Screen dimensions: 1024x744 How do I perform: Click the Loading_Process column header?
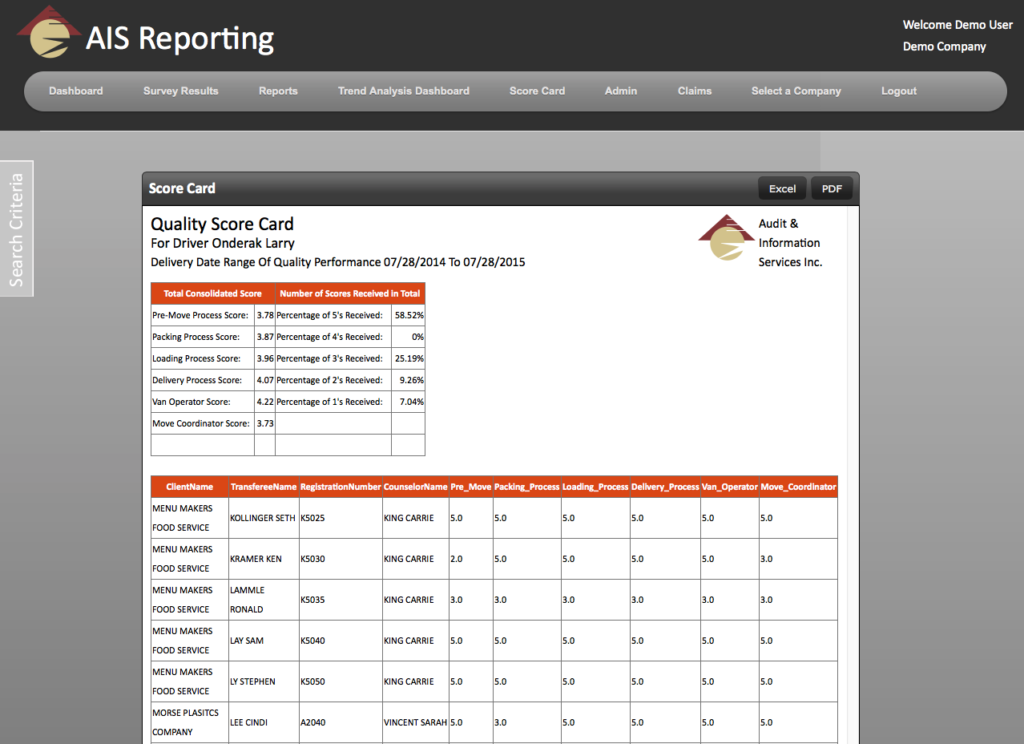[x=596, y=487]
